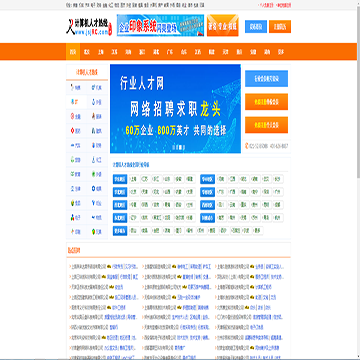Click the large blue button beside the main banner
The height and width of the screenshot is (360, 360).
(x=266, y=79)
